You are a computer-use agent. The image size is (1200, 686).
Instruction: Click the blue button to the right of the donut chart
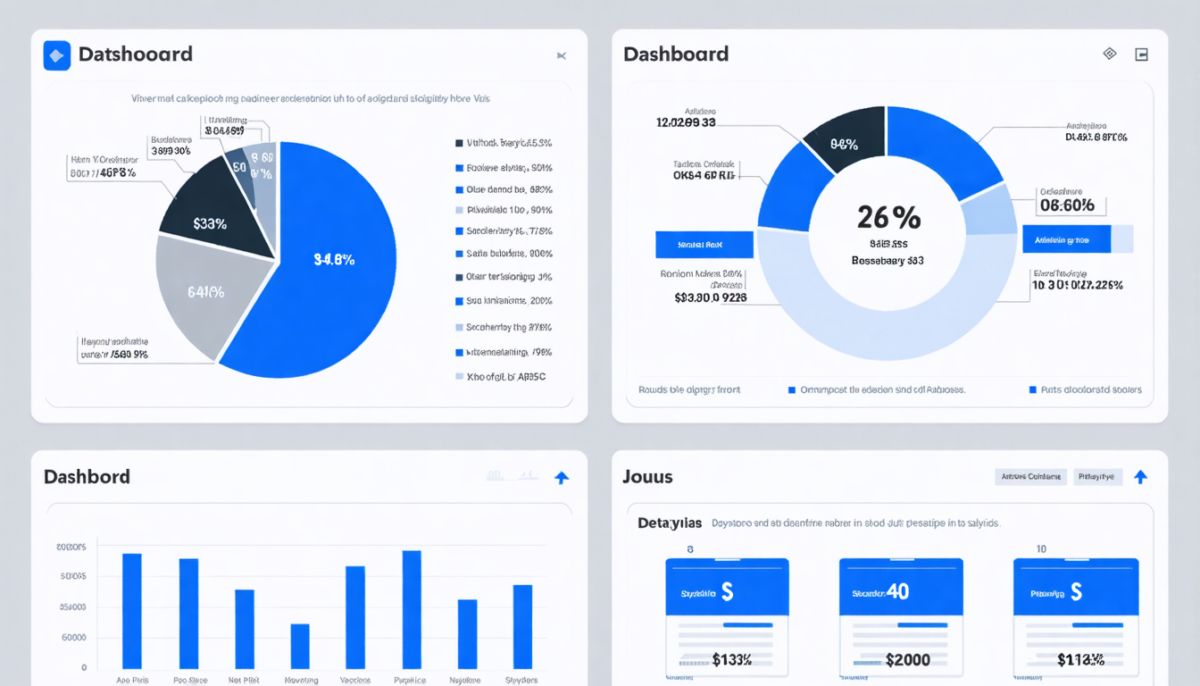pyautogui.click(x=1067, y=239)
